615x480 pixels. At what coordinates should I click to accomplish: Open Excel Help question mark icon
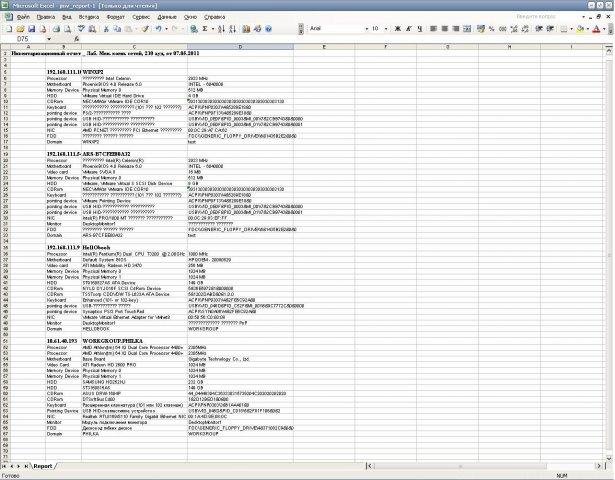pos(269,29)
